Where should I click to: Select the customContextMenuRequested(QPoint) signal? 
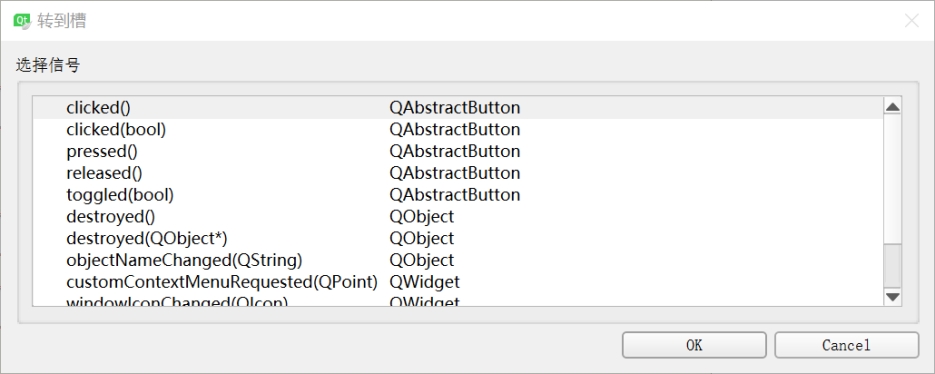coord(458,282)
